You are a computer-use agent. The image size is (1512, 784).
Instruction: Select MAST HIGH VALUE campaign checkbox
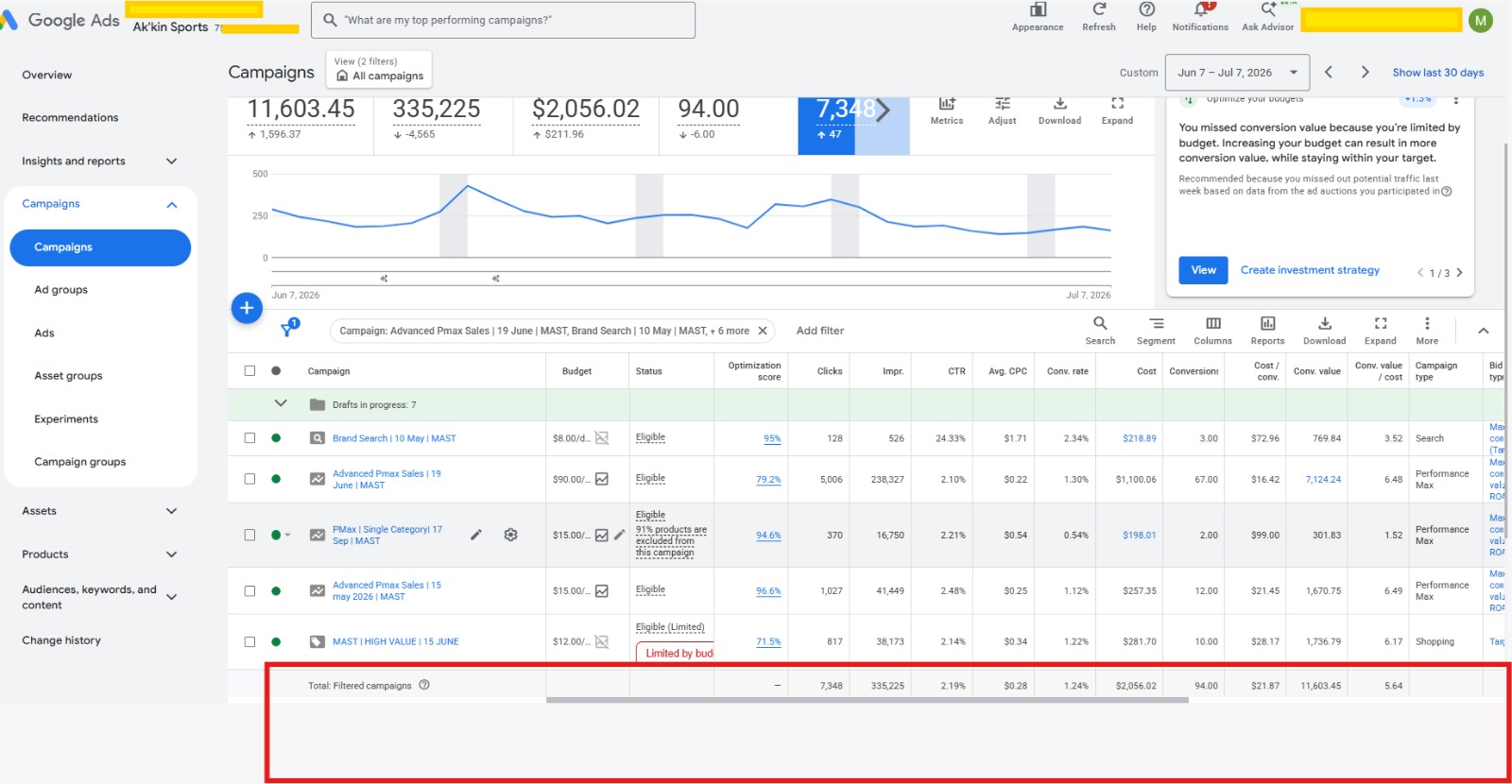point(249,641)
